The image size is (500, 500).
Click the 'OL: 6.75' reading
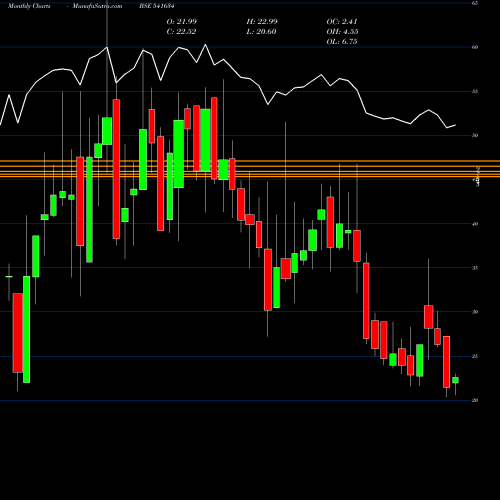[342, 42]
